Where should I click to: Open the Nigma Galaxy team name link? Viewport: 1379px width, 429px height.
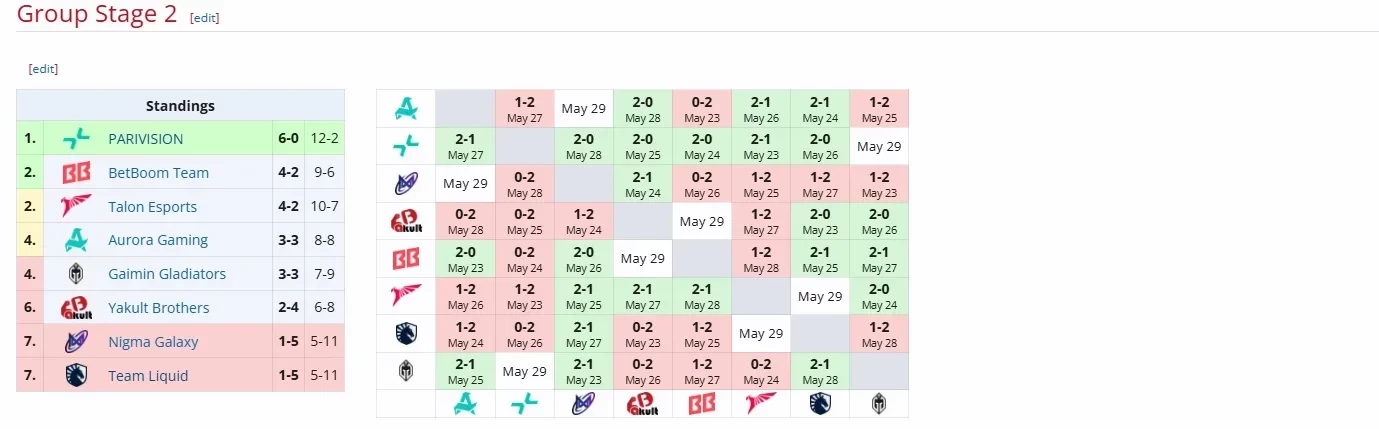coord(153,342)
